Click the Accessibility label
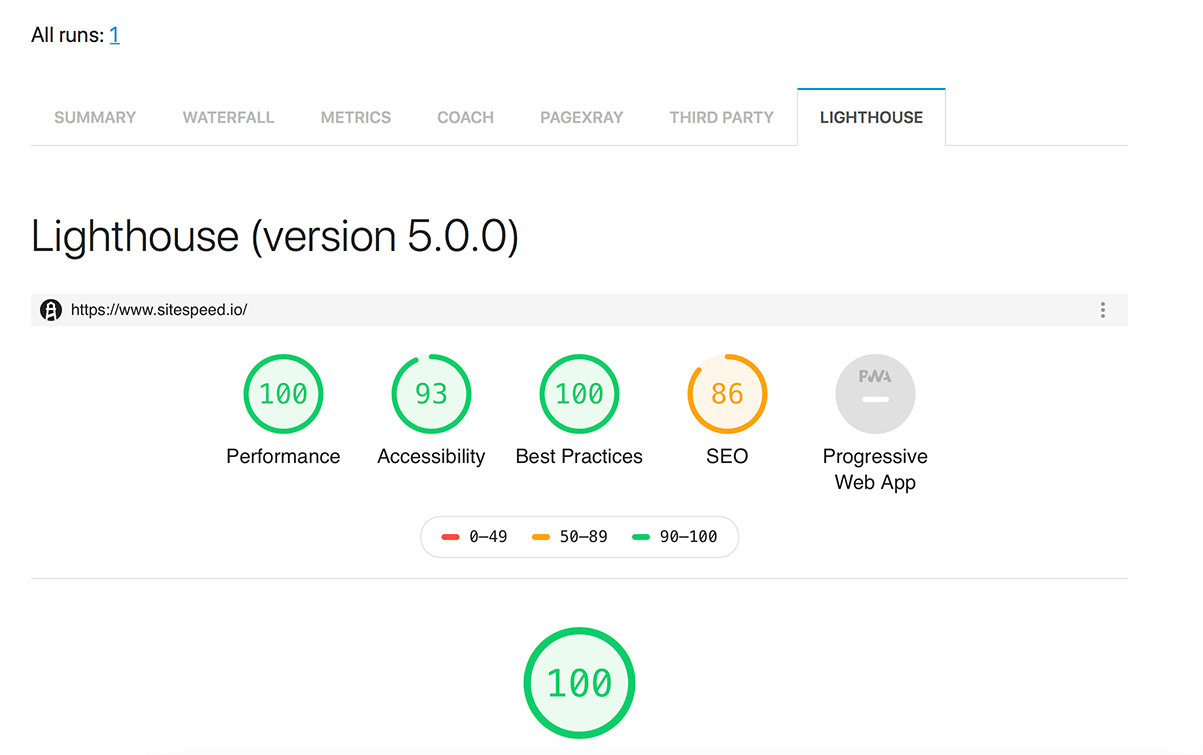The image size is (1203, 755). pyautogui.click(x=431, y=457)
